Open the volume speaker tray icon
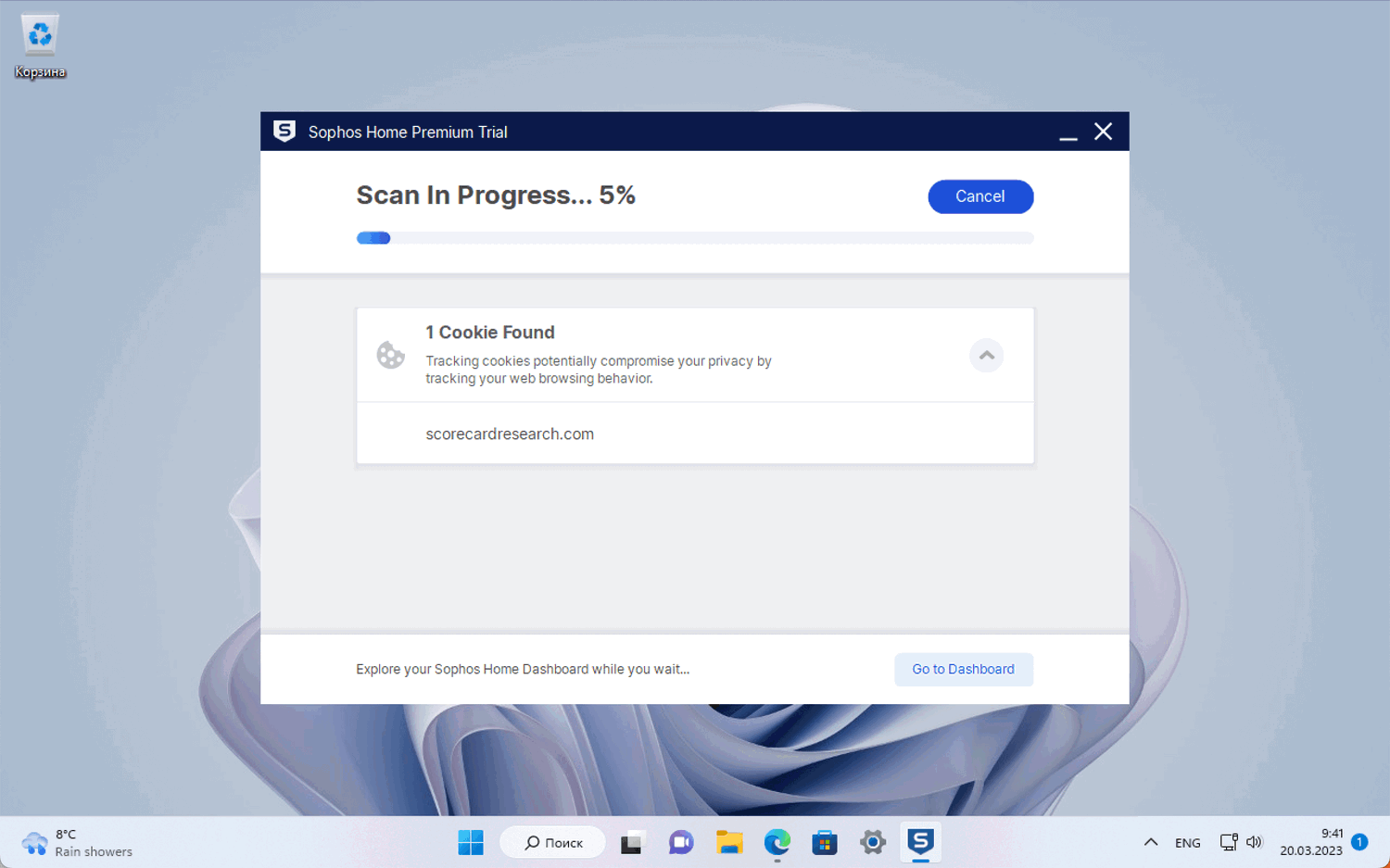Viewport: 1390px width, 868px height. pos(1255,842)
